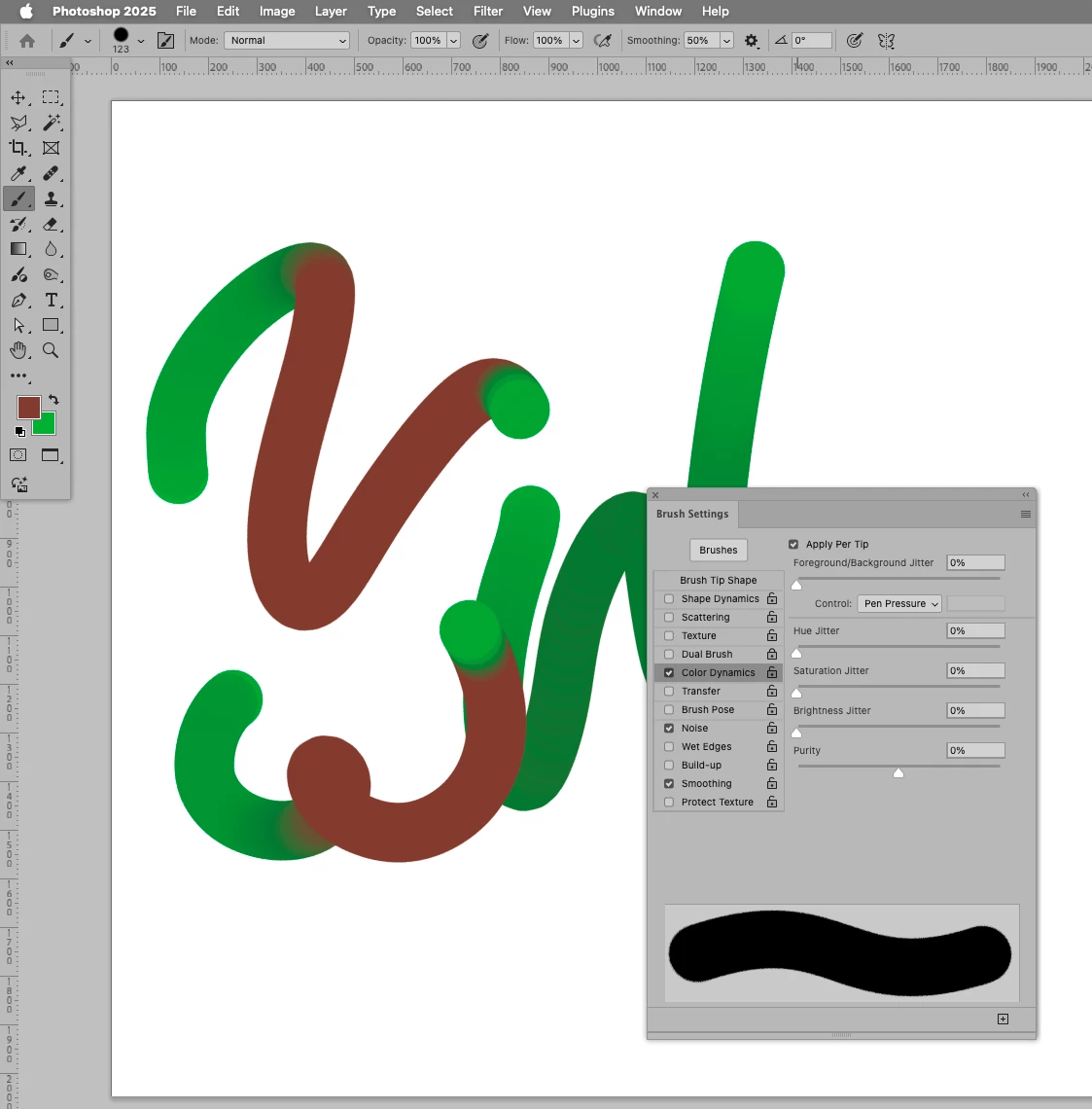Image resolution: width=1092 pixels, height=1109 pixels.
Task: Open the Layer menu
Action: click(331, 12)
